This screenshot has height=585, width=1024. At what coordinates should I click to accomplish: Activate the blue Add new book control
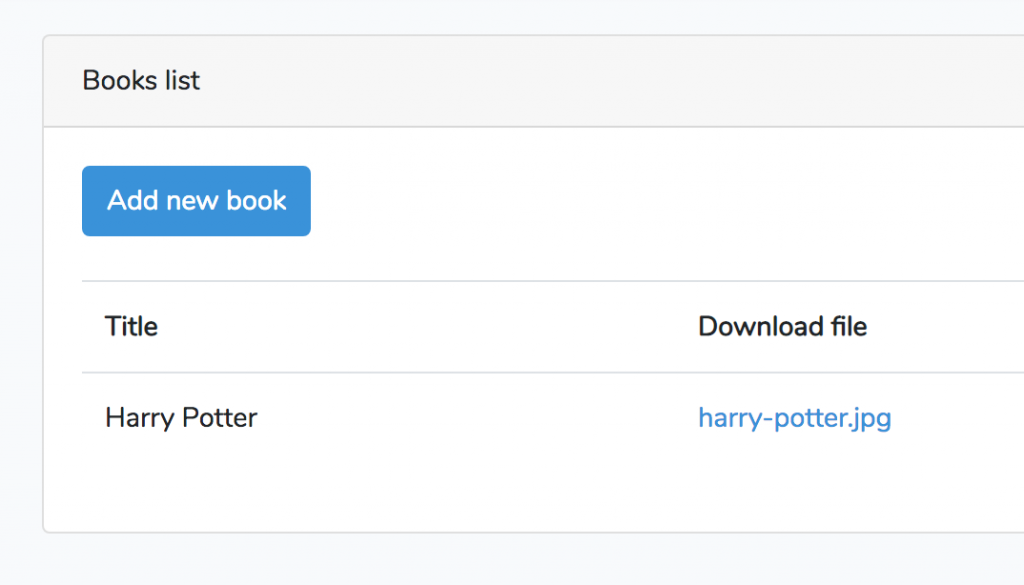coord(195,200)
